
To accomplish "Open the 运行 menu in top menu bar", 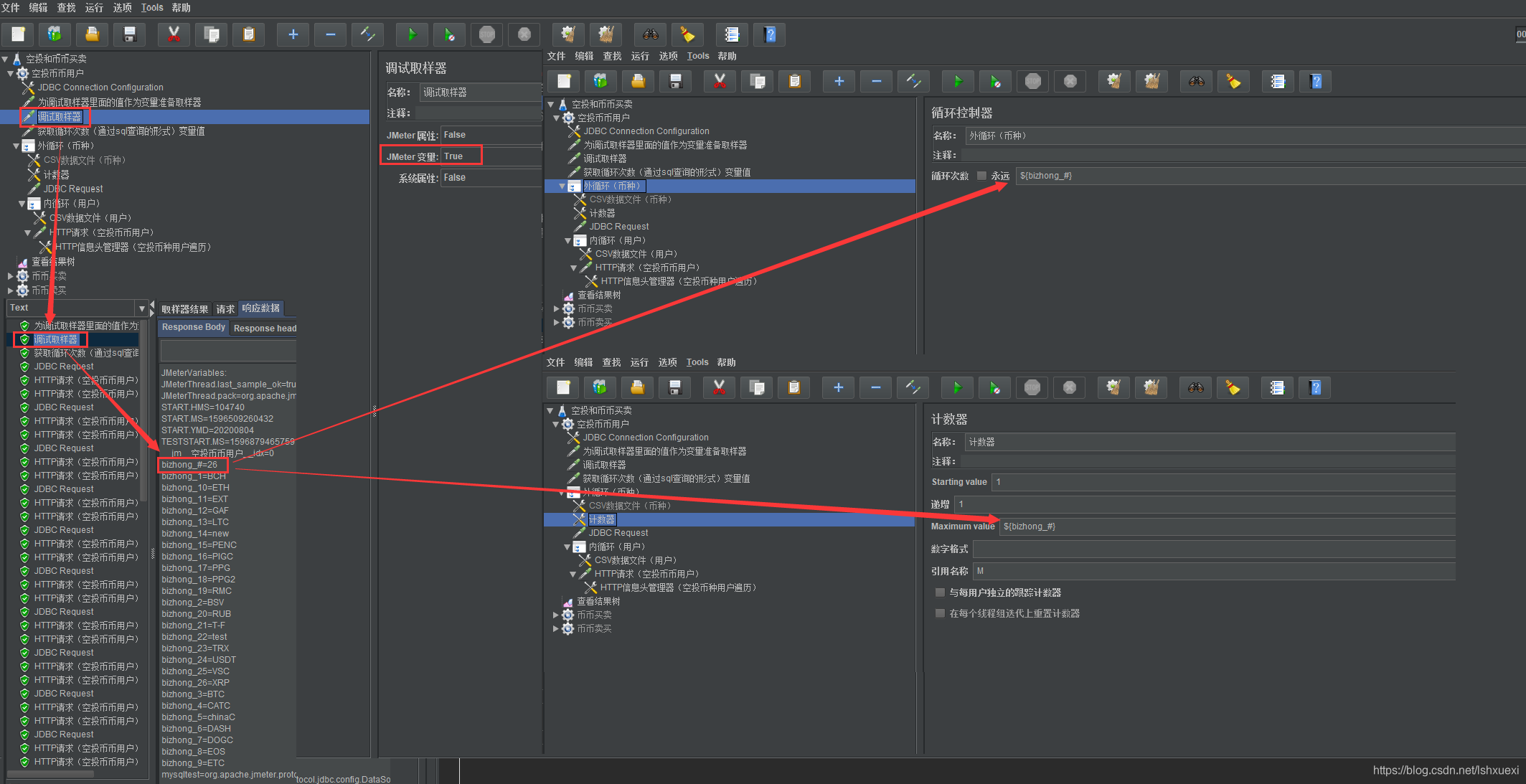I will [94, 7].
